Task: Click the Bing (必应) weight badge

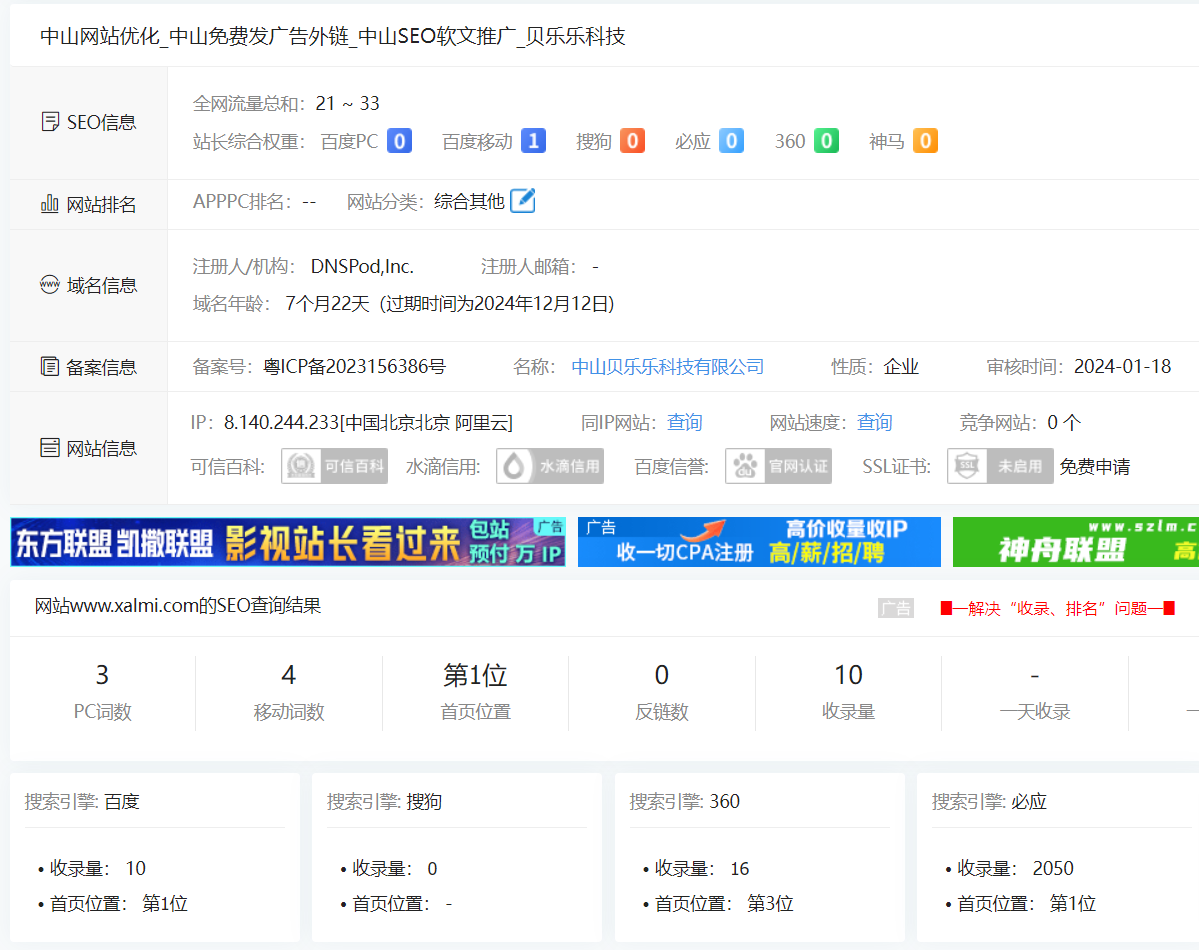Action: coord(731,141)
